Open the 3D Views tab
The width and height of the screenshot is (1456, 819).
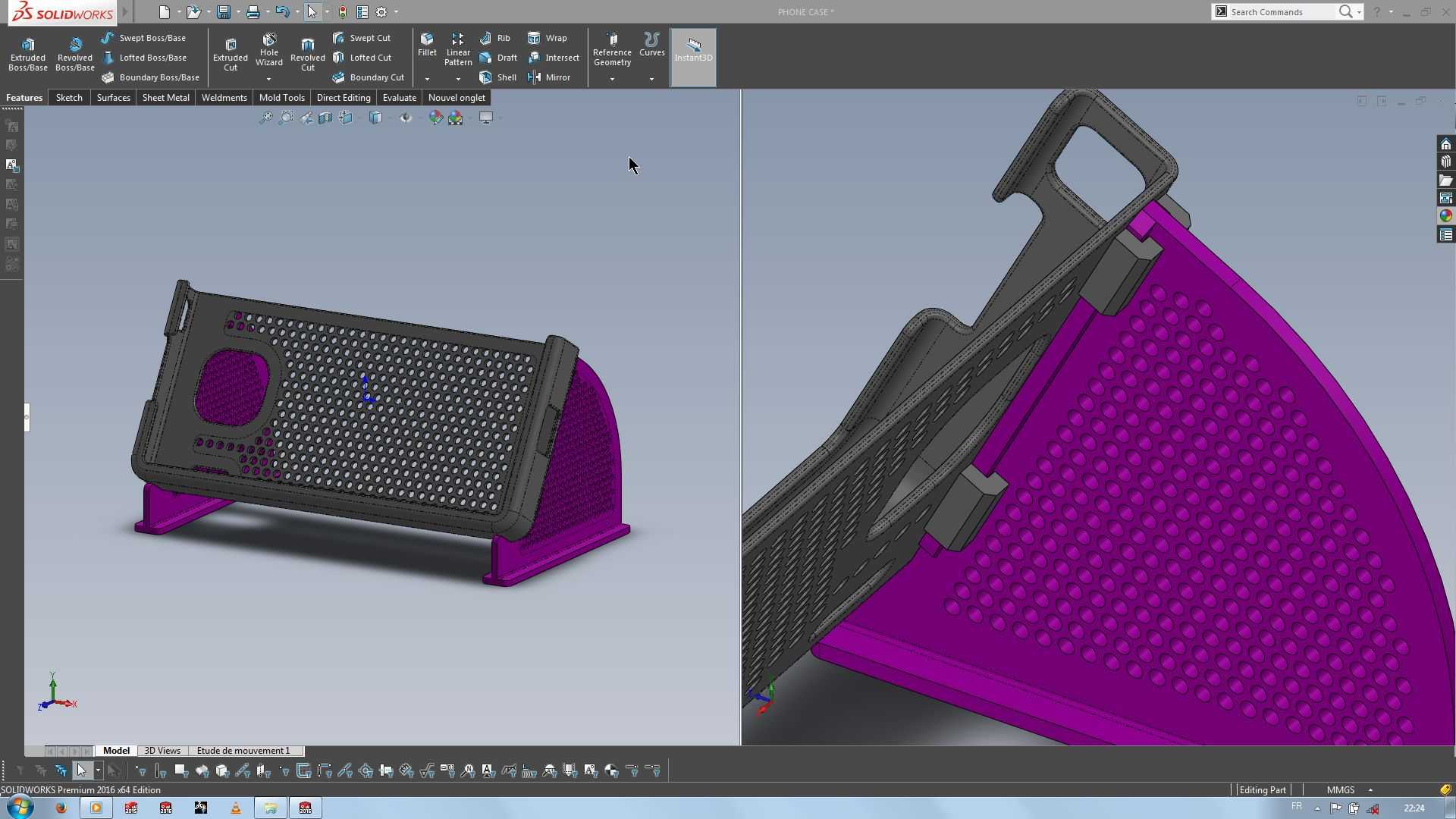coord(162,751)
